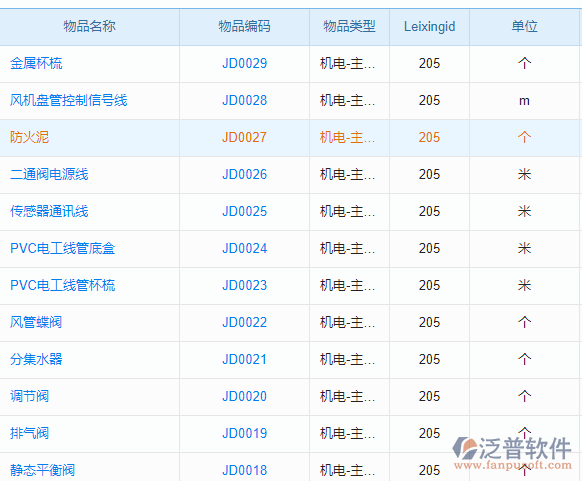Select unit 个 in 金属杯梳 row

[x=524, y=63]
